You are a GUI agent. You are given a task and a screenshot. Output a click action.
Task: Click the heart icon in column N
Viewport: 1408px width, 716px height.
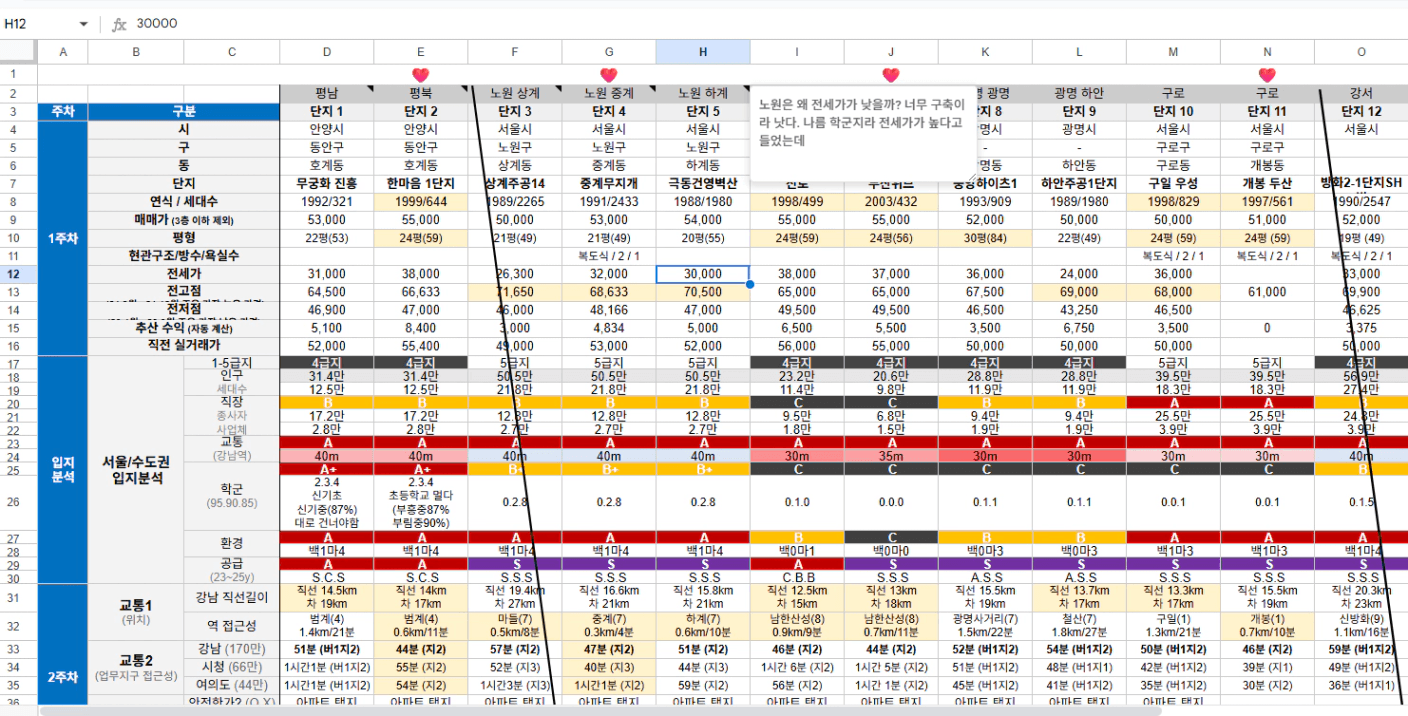1267,75
